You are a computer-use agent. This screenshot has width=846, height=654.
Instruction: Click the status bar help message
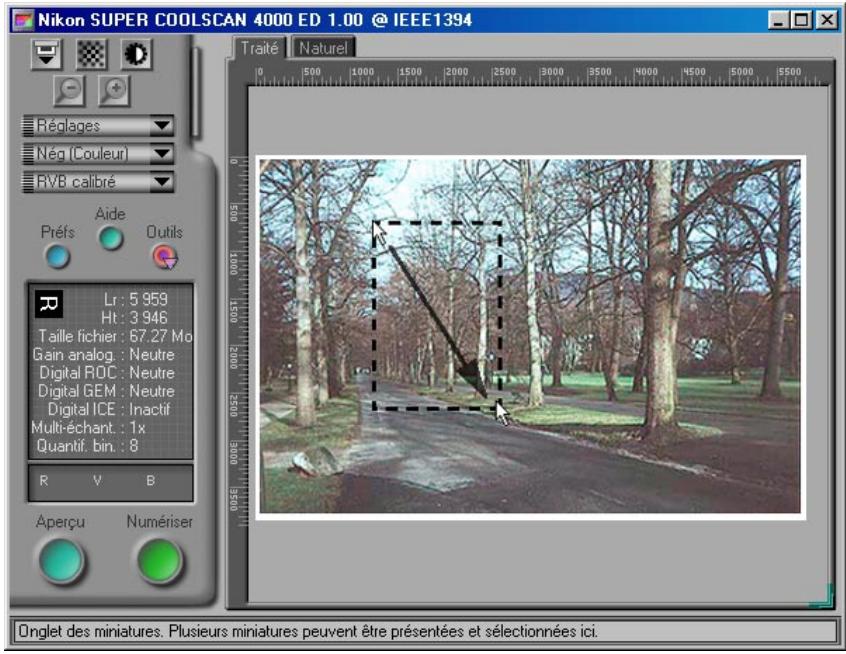[x=309, y=631]
